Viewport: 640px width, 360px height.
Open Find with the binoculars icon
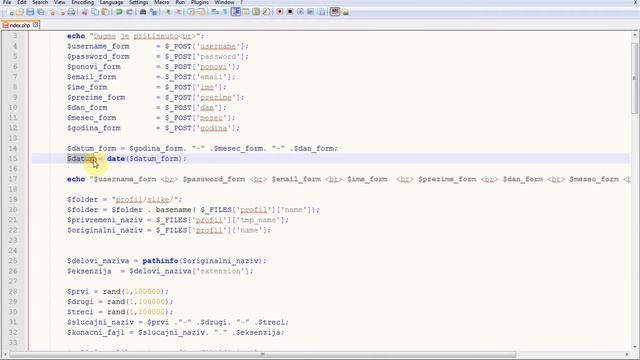143,12
